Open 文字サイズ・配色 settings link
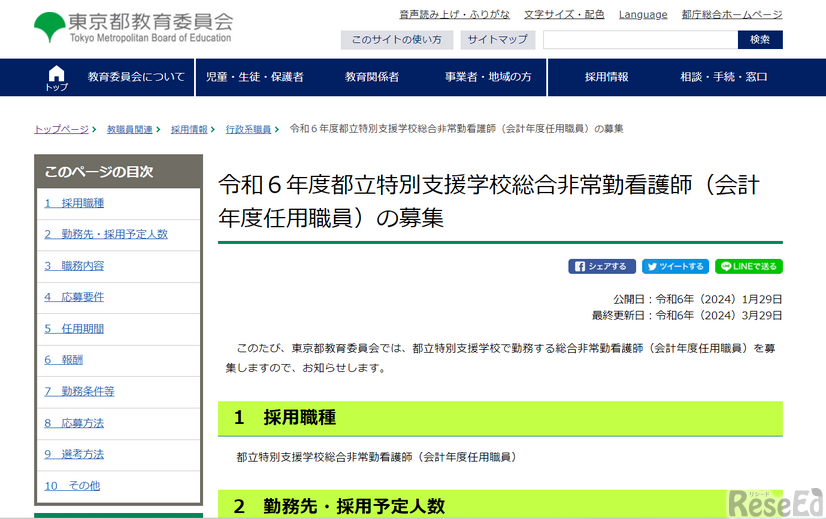The width and height of the screenshot is (826, 519). 564,15
